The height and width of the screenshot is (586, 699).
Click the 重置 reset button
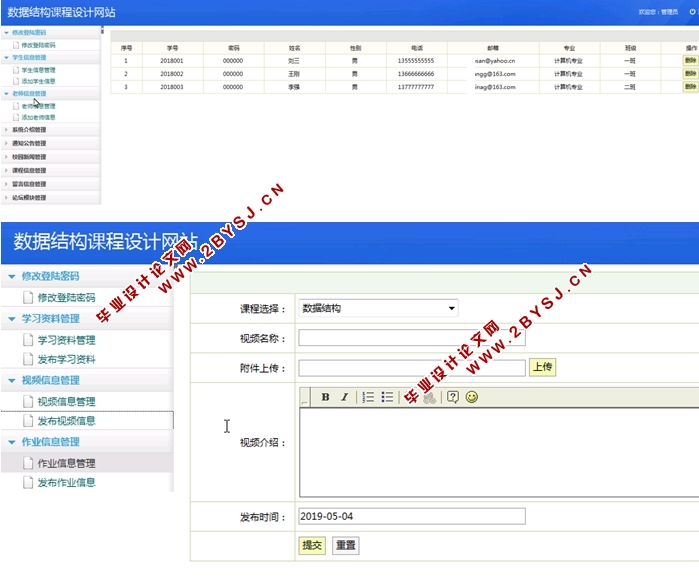pos(345,545)
